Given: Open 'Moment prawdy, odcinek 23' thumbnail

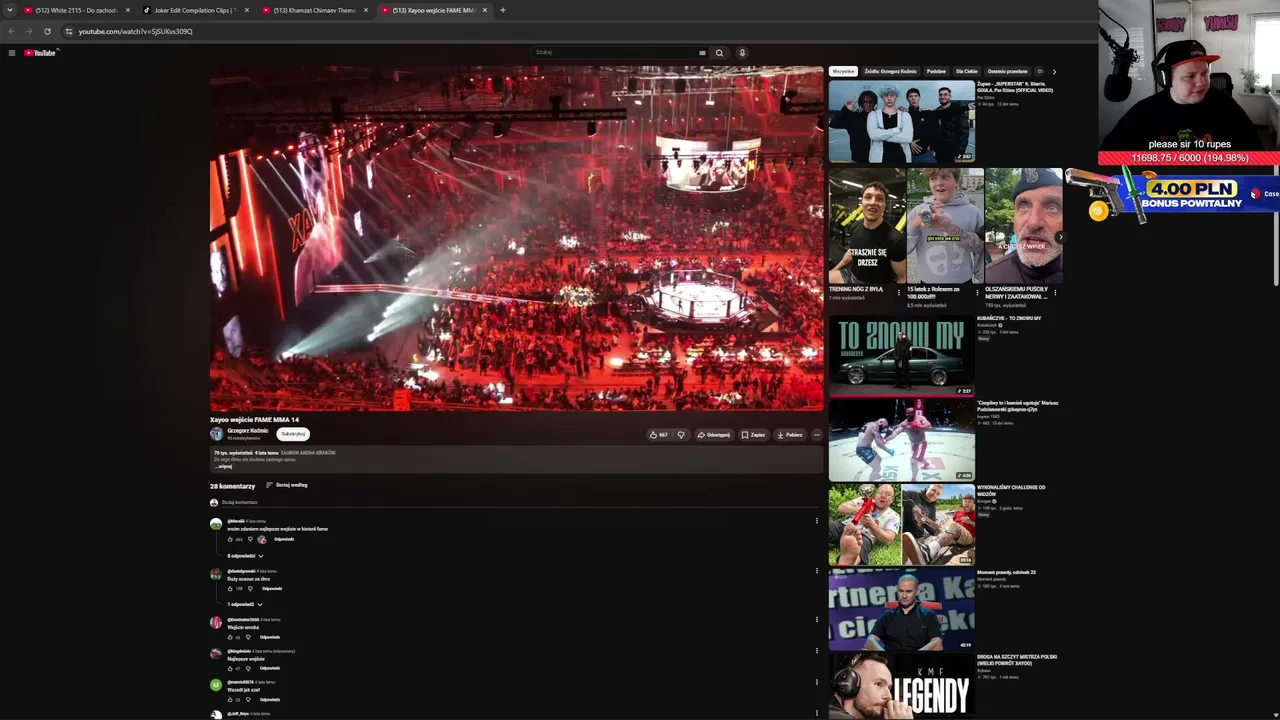Looking at the screenshot, I should click(902, 610).
